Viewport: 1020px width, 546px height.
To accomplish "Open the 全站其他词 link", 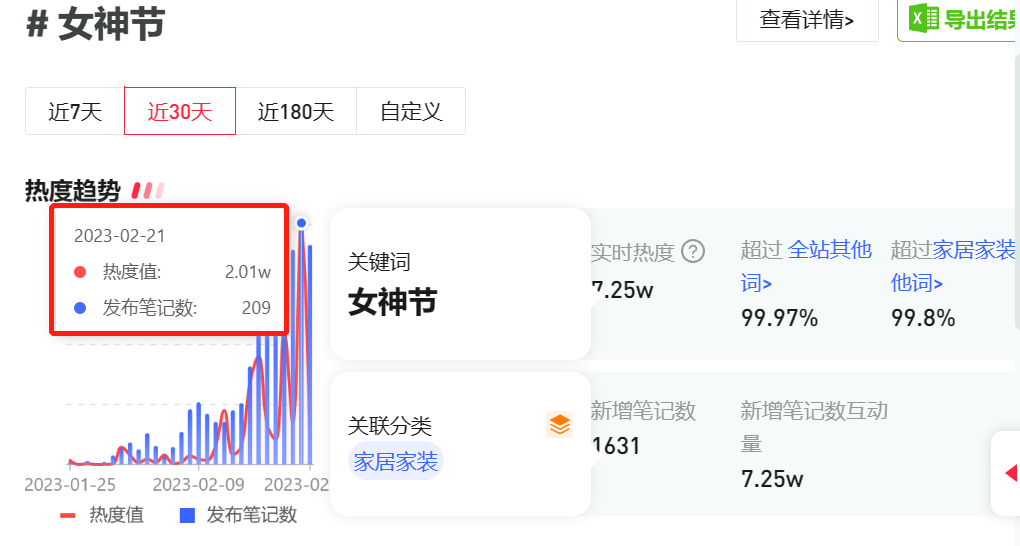I will [x=807, y=266].
